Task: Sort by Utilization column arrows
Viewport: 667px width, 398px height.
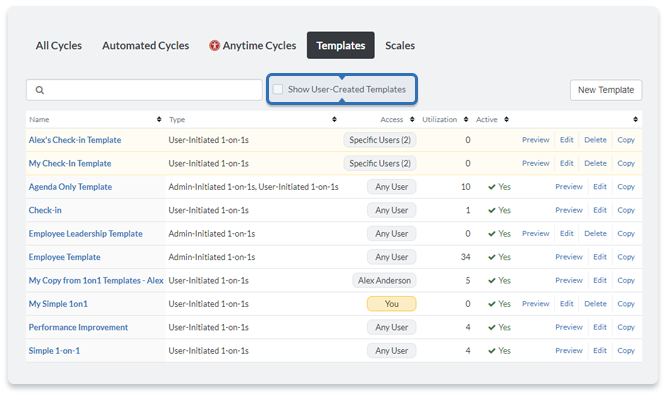Action: pyautogui.click(x=466, y=119)
